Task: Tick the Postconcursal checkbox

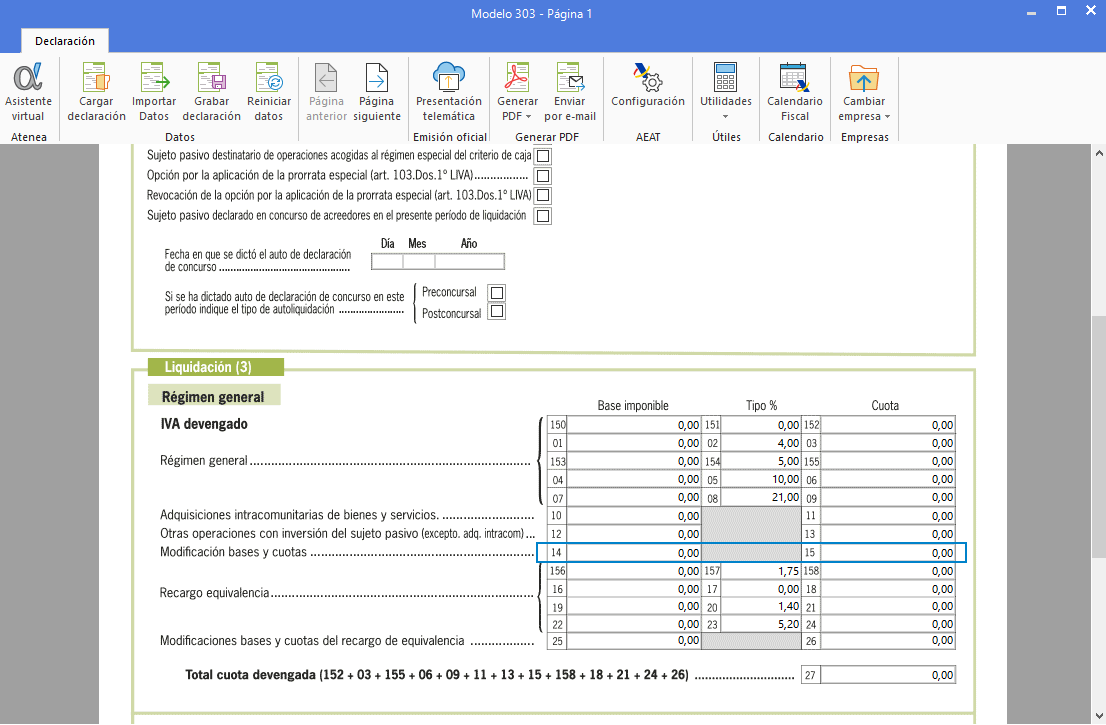Action: pyautogui.click(x=497, y=312)
